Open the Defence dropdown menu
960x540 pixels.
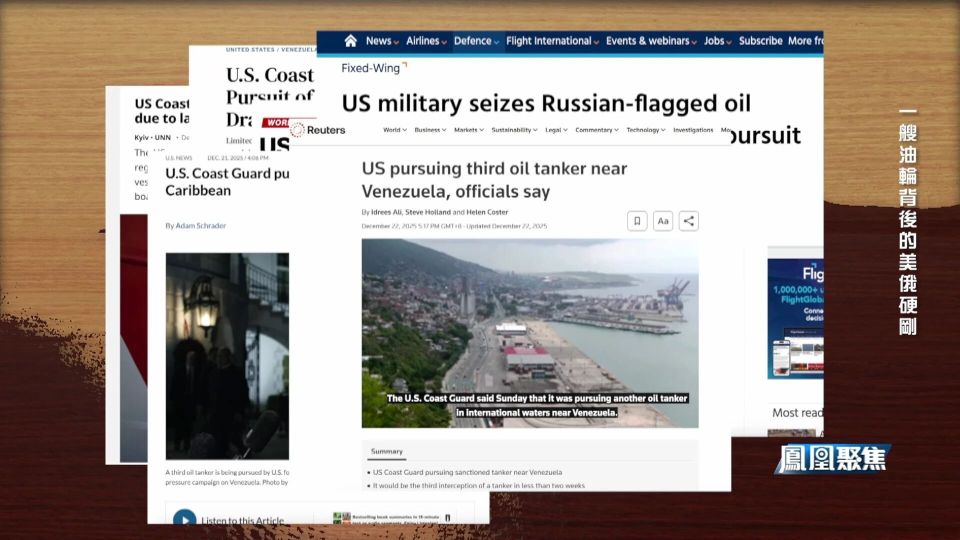click(x=476, y=41)
